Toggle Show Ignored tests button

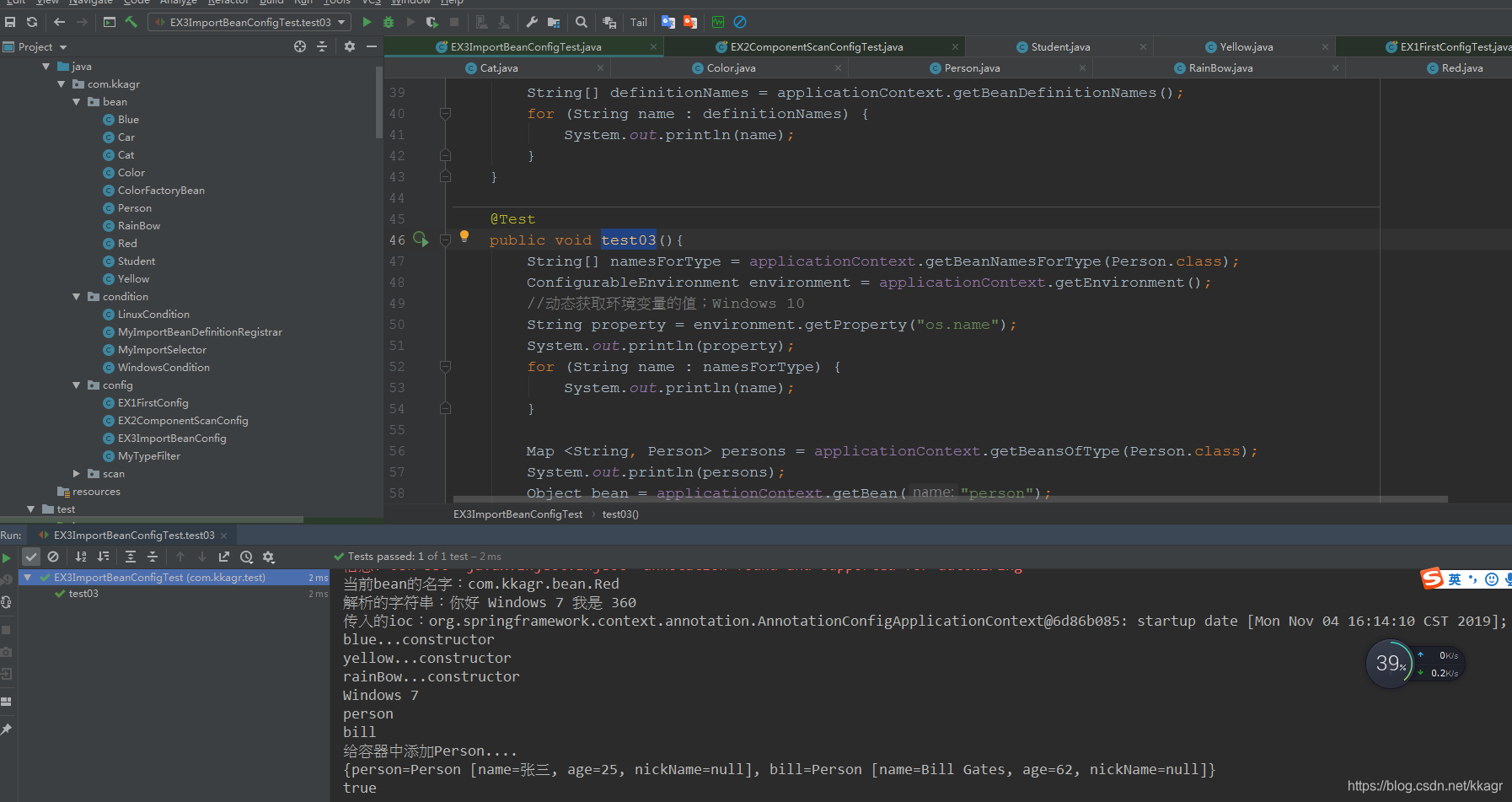pos(53,557)
